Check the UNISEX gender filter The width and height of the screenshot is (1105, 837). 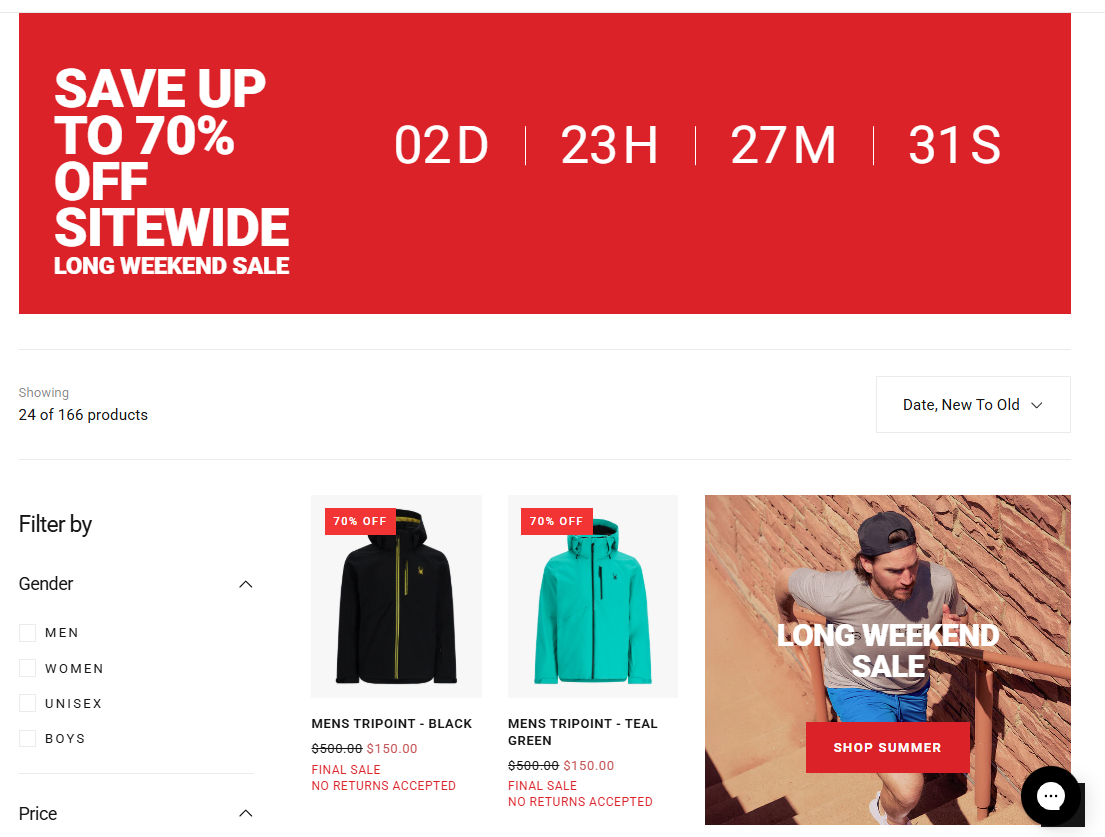tap(27, 703)
